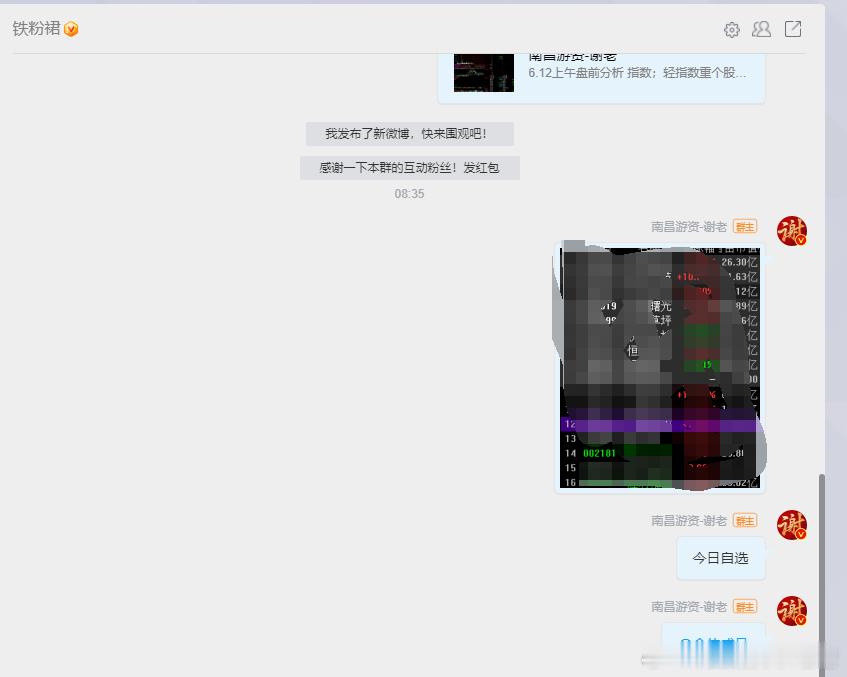Pop out chat into new window
The height and width of the screenshot is (677, 847).
[792, 29]
